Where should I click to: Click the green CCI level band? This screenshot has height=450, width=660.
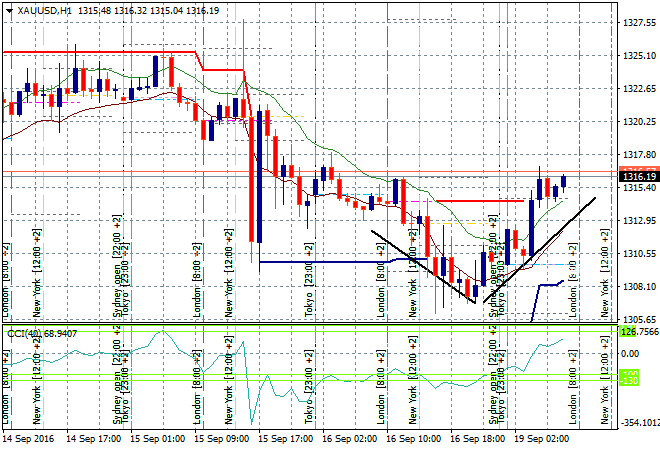300,377
